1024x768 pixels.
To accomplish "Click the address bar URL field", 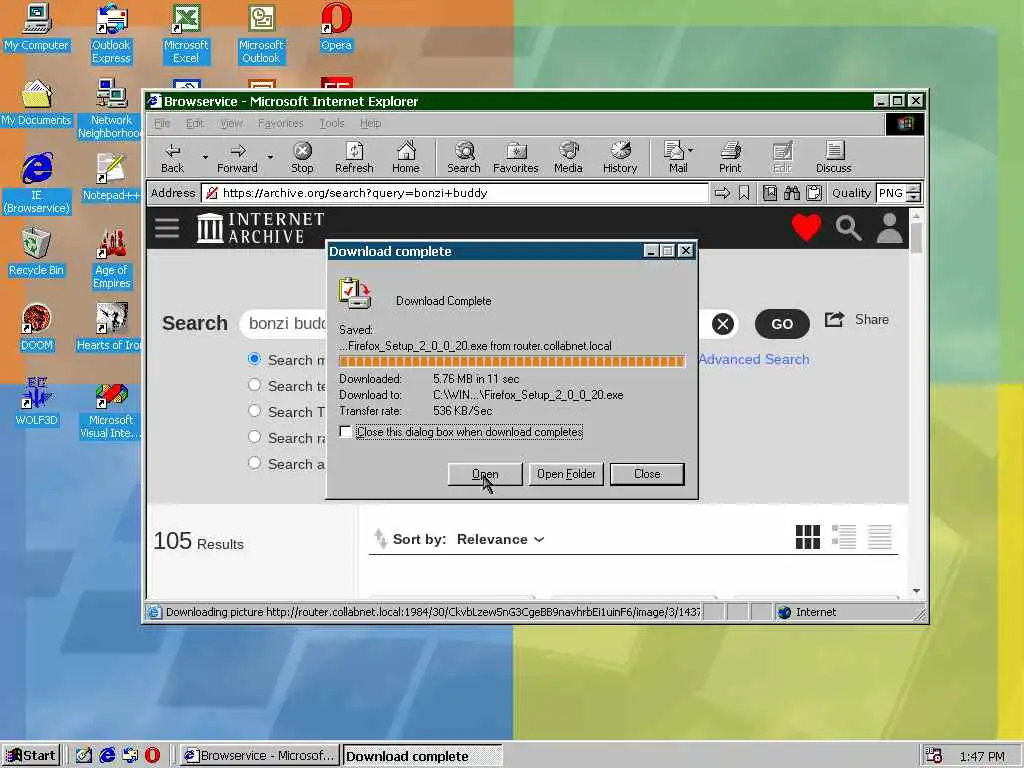I will (455, 193).
